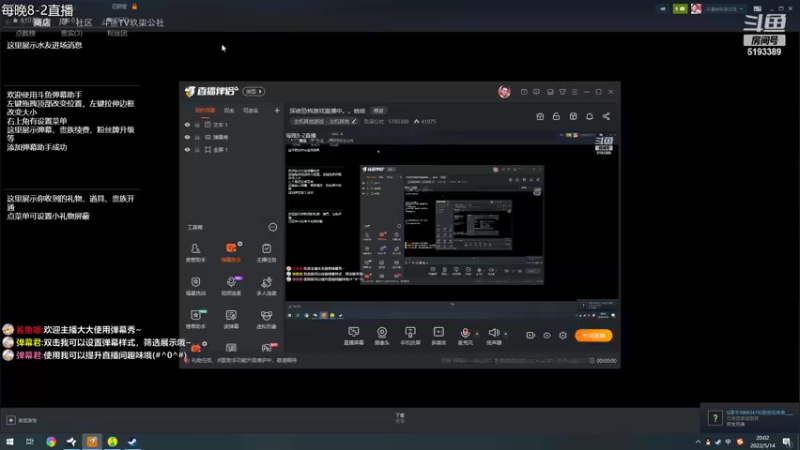Click the unlock icon above preview
Image resolution: width=800 pixels, height=450 pixels.
556,116
